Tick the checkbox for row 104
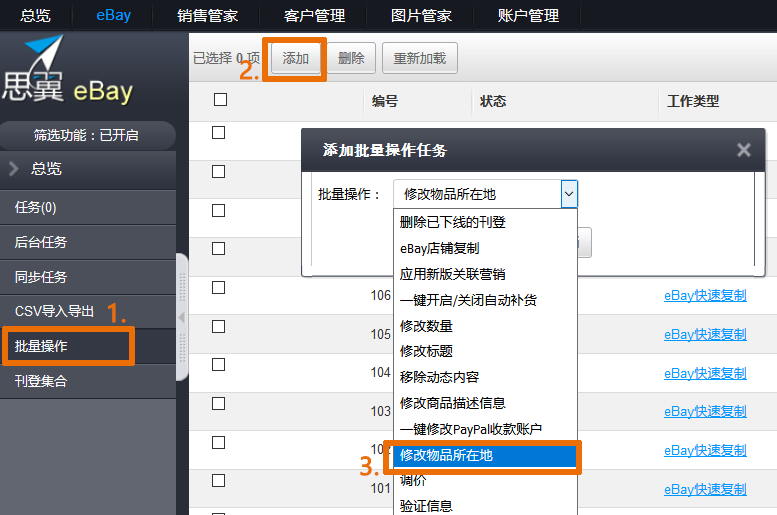Image resolution: width=777 pixels, height=515 pixels. (x=219, y=364)
